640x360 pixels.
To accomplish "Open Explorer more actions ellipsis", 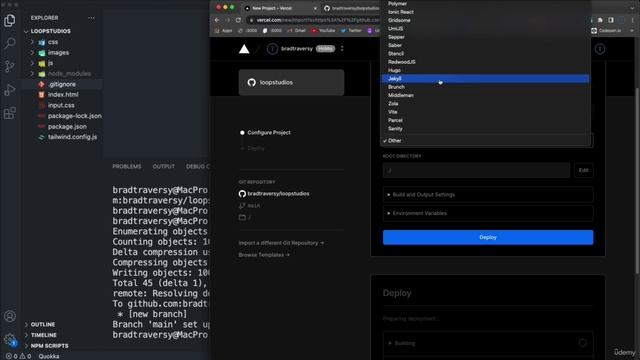I will click(91, 18).
